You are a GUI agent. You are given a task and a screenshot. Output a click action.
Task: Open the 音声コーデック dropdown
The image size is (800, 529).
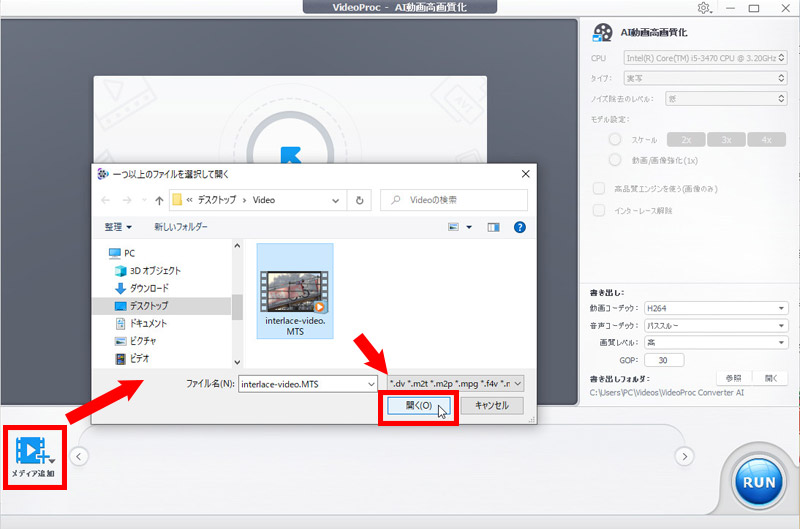[716, 325]
